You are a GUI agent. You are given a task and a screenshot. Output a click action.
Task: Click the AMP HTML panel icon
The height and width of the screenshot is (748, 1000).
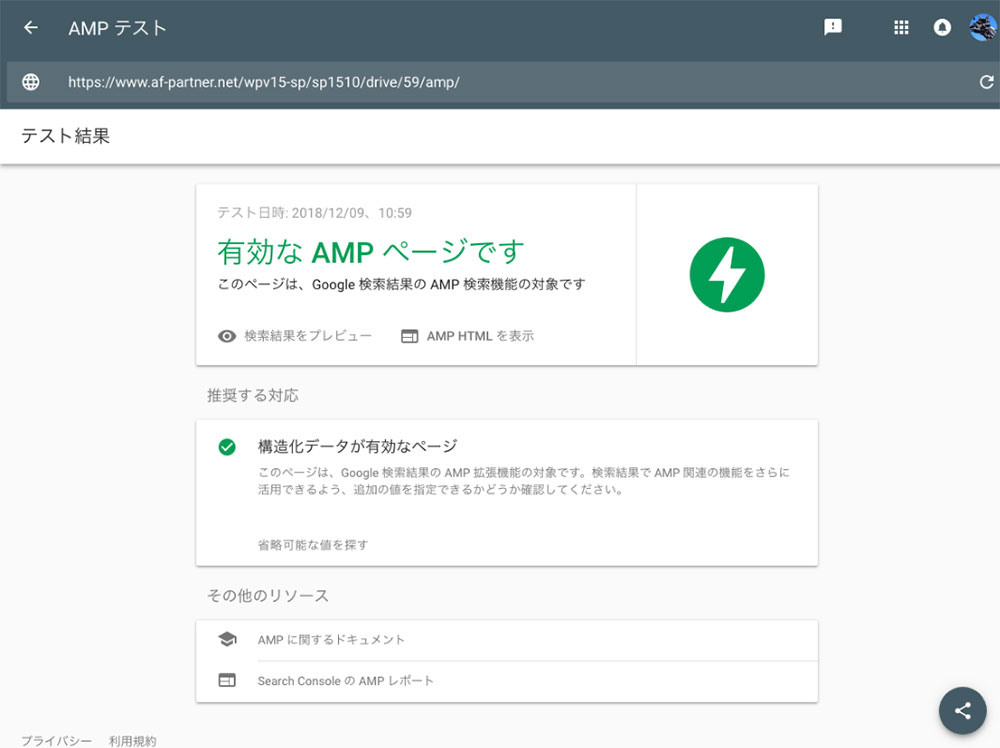point(409,336)
